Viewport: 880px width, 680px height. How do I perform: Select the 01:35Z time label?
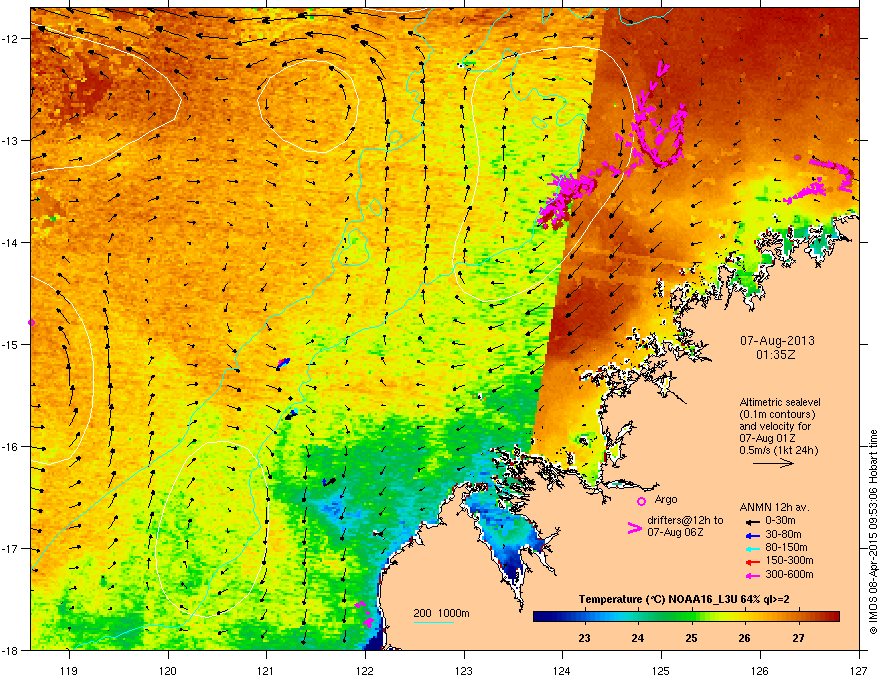click(x=776, y=355)
